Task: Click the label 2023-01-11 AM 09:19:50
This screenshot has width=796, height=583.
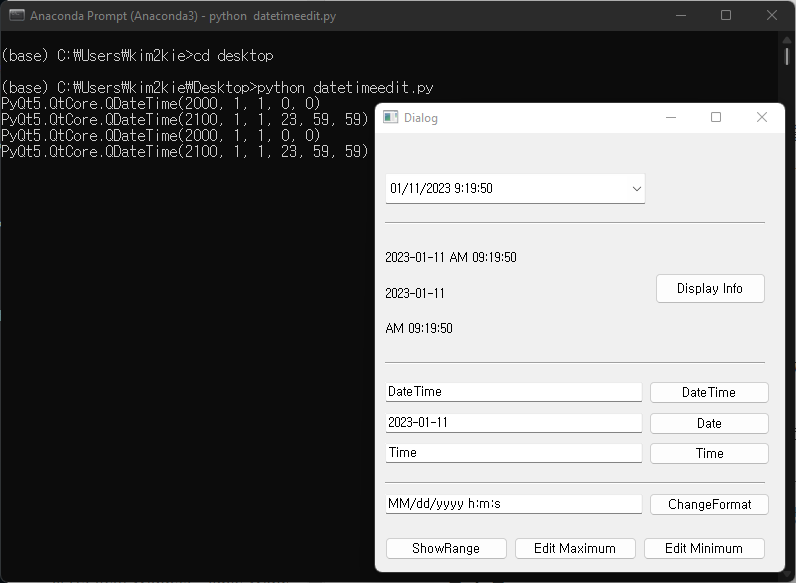Action: pos(451,257)
